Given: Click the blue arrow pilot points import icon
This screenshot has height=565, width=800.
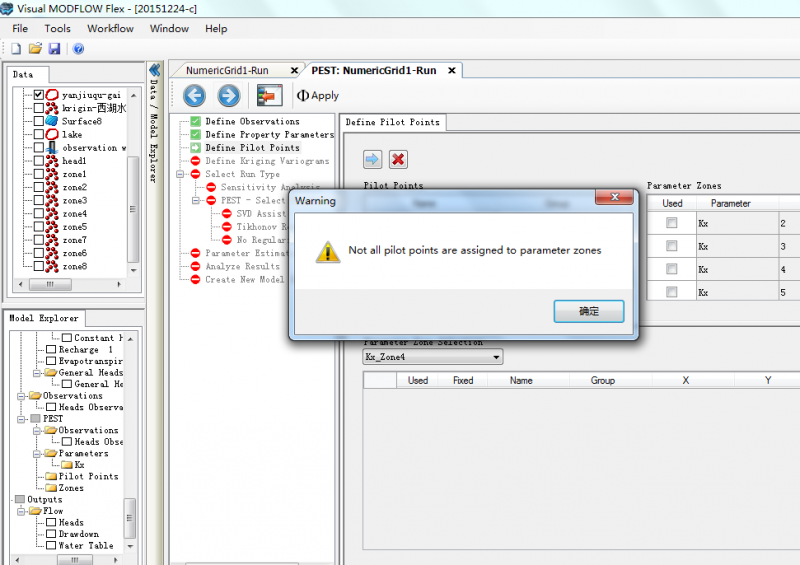Looking at the screenshot, I should tap(372, 159).
